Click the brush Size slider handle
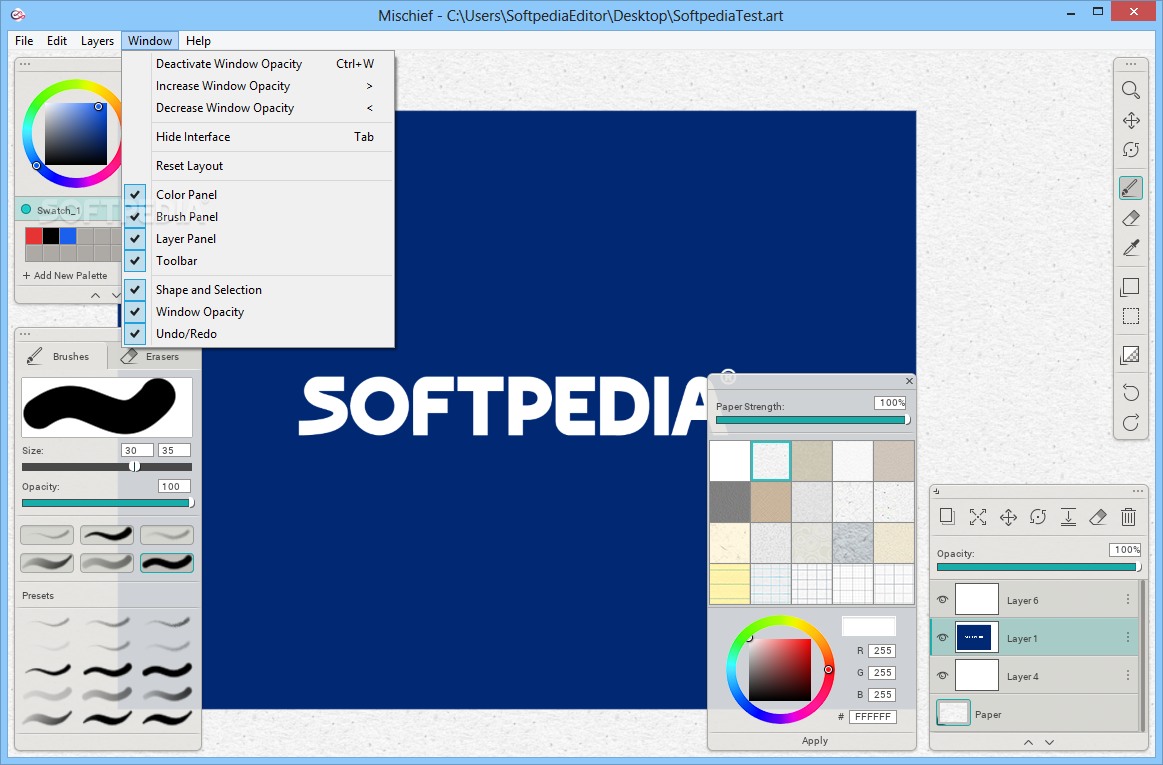The image size is (1163, 765). tap(134, 467)
